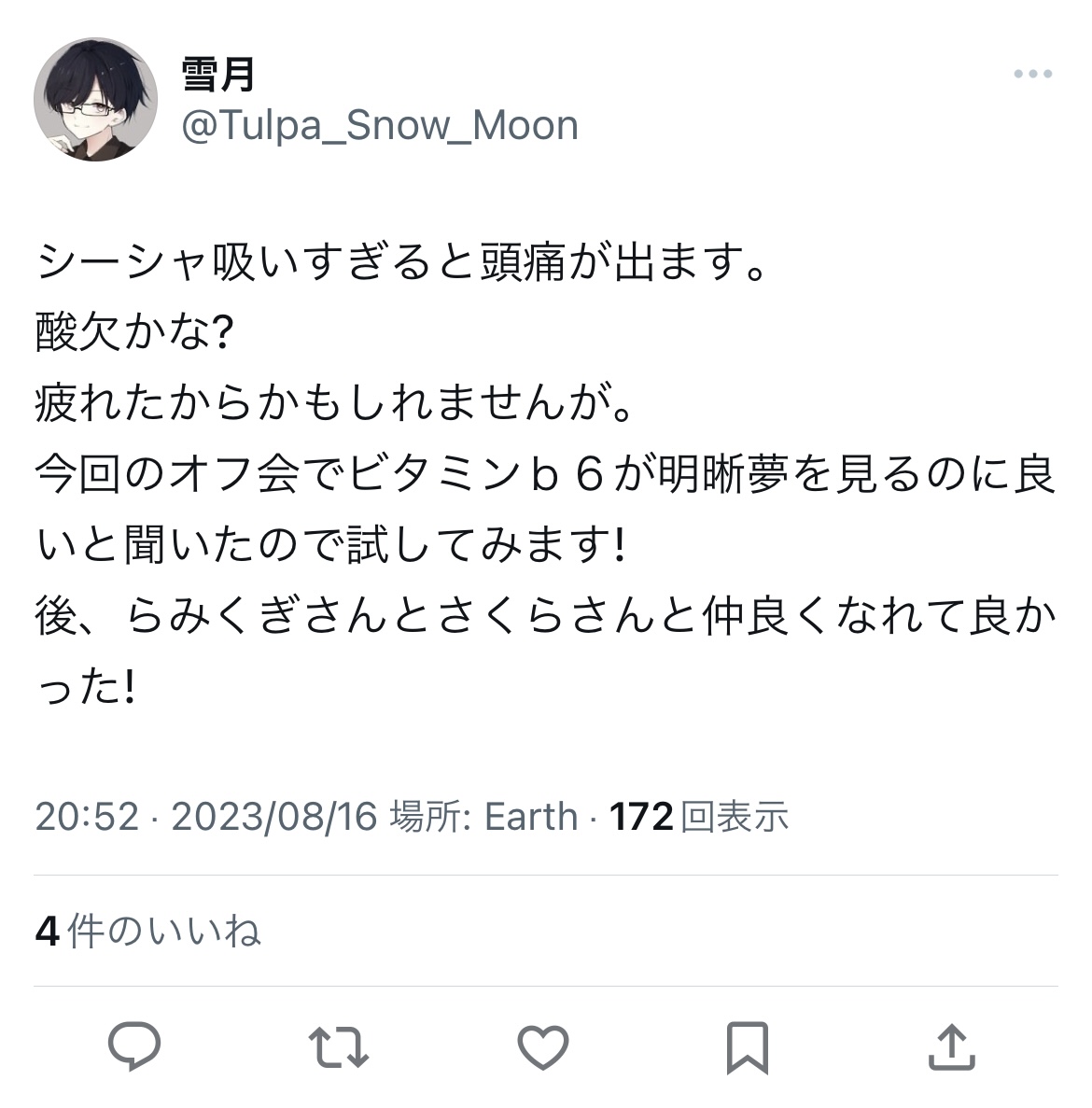Click the Earth location label
1092x1108 pixels.
[x=531, y=817]
